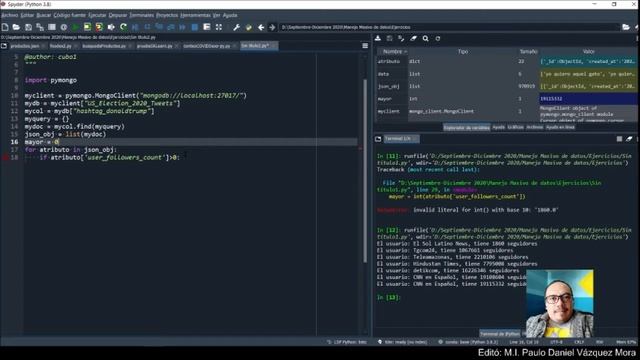Browse working directory folder icon
This screenshot has height=360, width=640.
click(x=626, y=27)
